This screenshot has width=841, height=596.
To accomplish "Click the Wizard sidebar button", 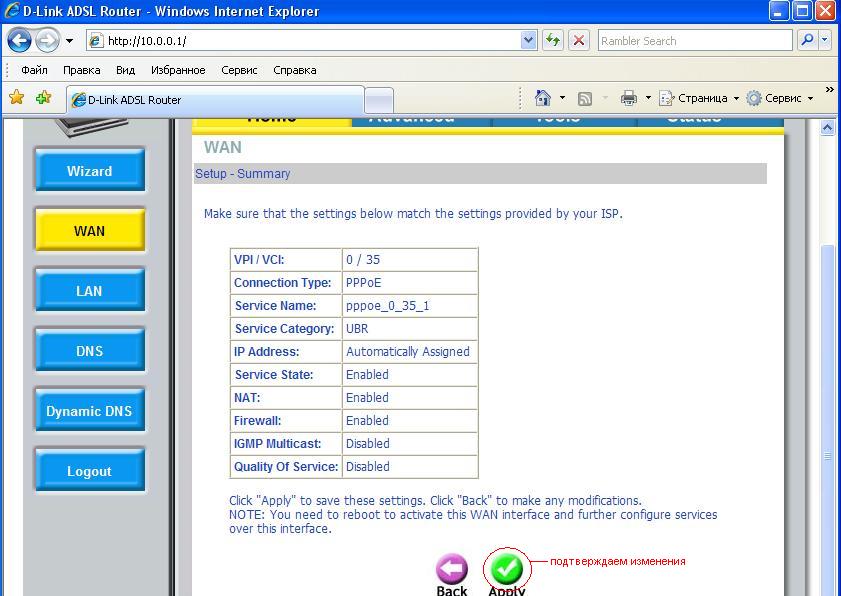I will [x=90, y=171].
